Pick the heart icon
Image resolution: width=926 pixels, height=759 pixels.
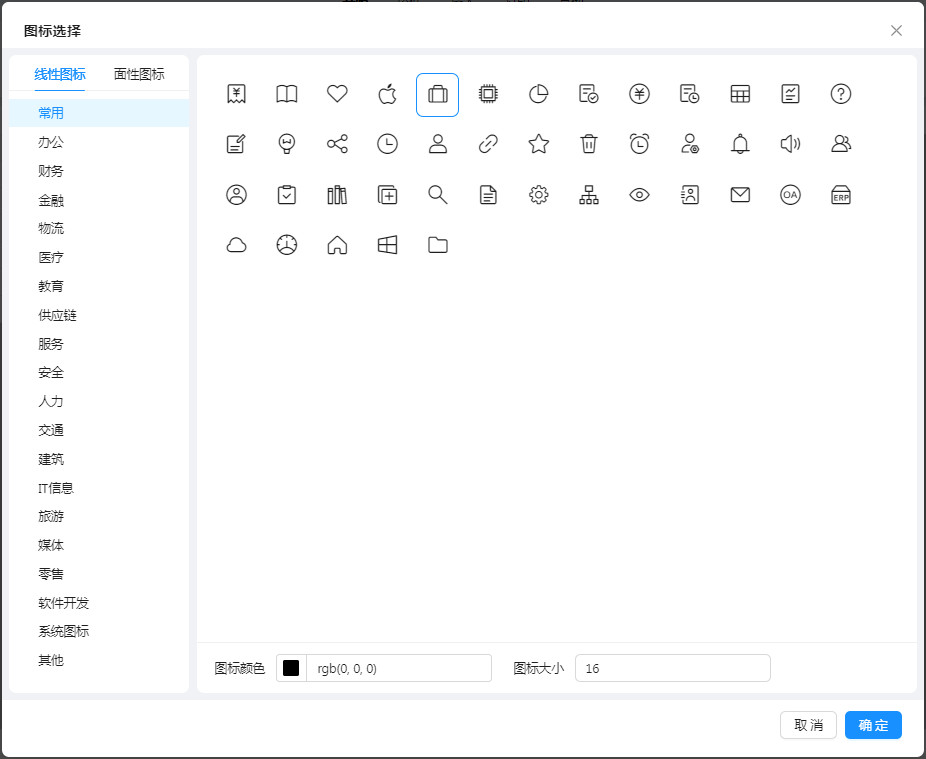point(337,95)
